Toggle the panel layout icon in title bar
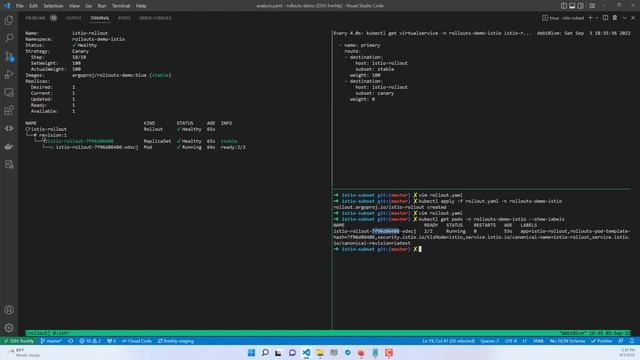This screenshot has width=640, height=360. pos(572,6)
